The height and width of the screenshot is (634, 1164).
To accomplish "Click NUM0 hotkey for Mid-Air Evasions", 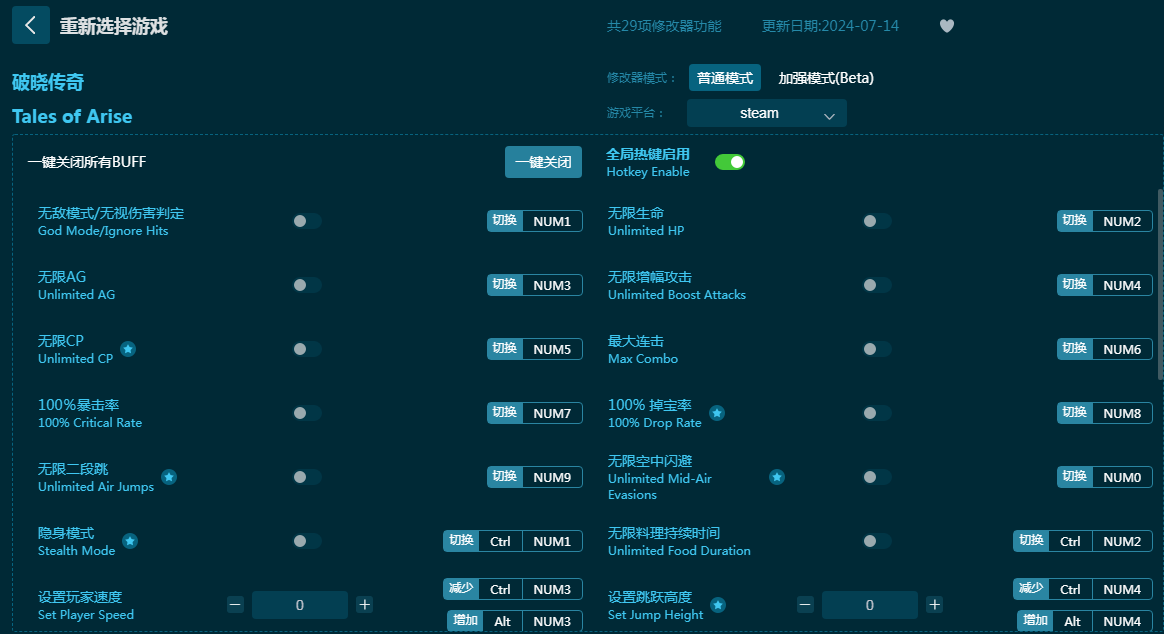I will click(1122, 477).
